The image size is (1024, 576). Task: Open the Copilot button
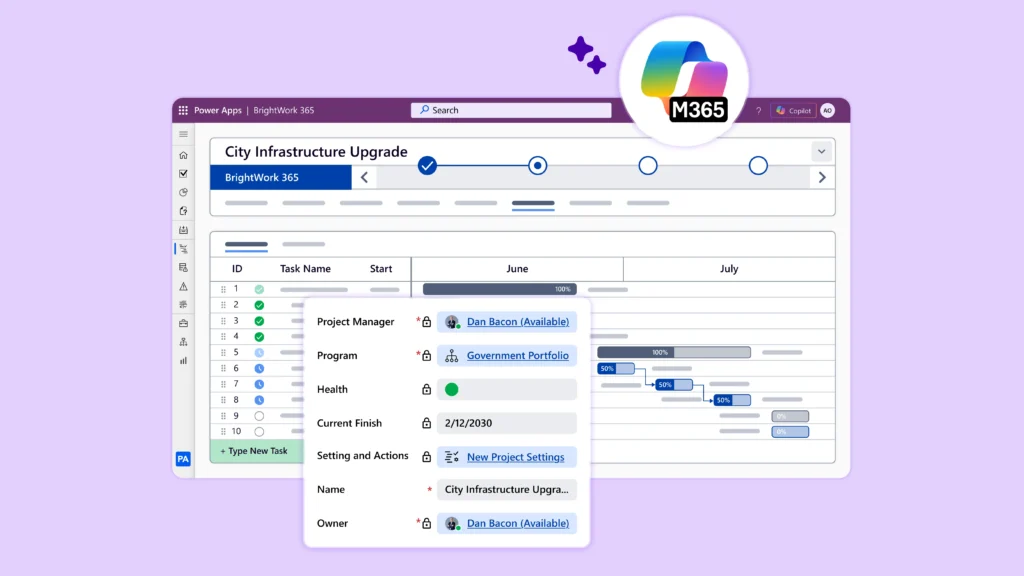tap(793, 111)
